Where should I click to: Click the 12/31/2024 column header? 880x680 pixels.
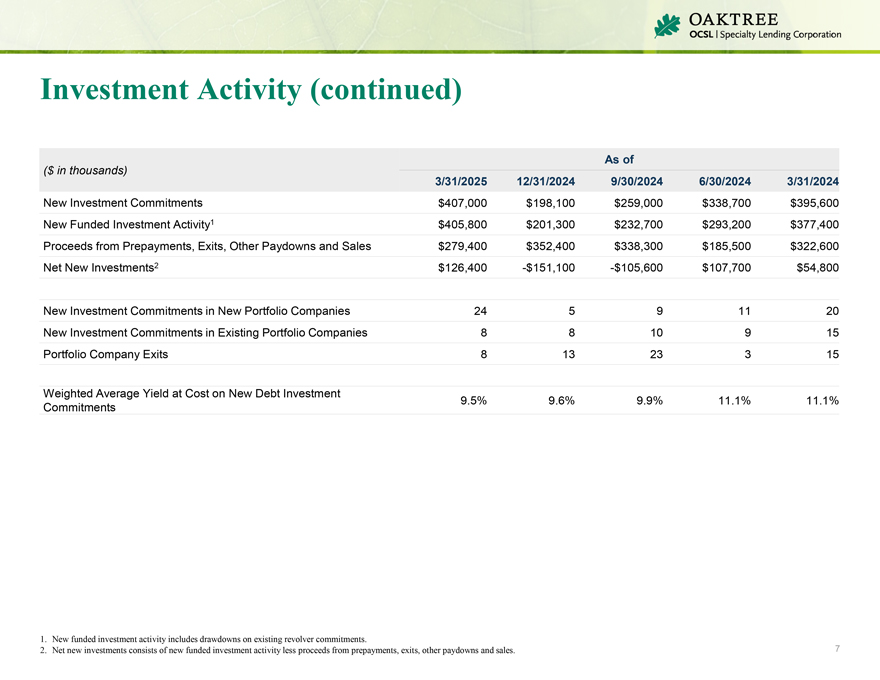pos(544,181)
